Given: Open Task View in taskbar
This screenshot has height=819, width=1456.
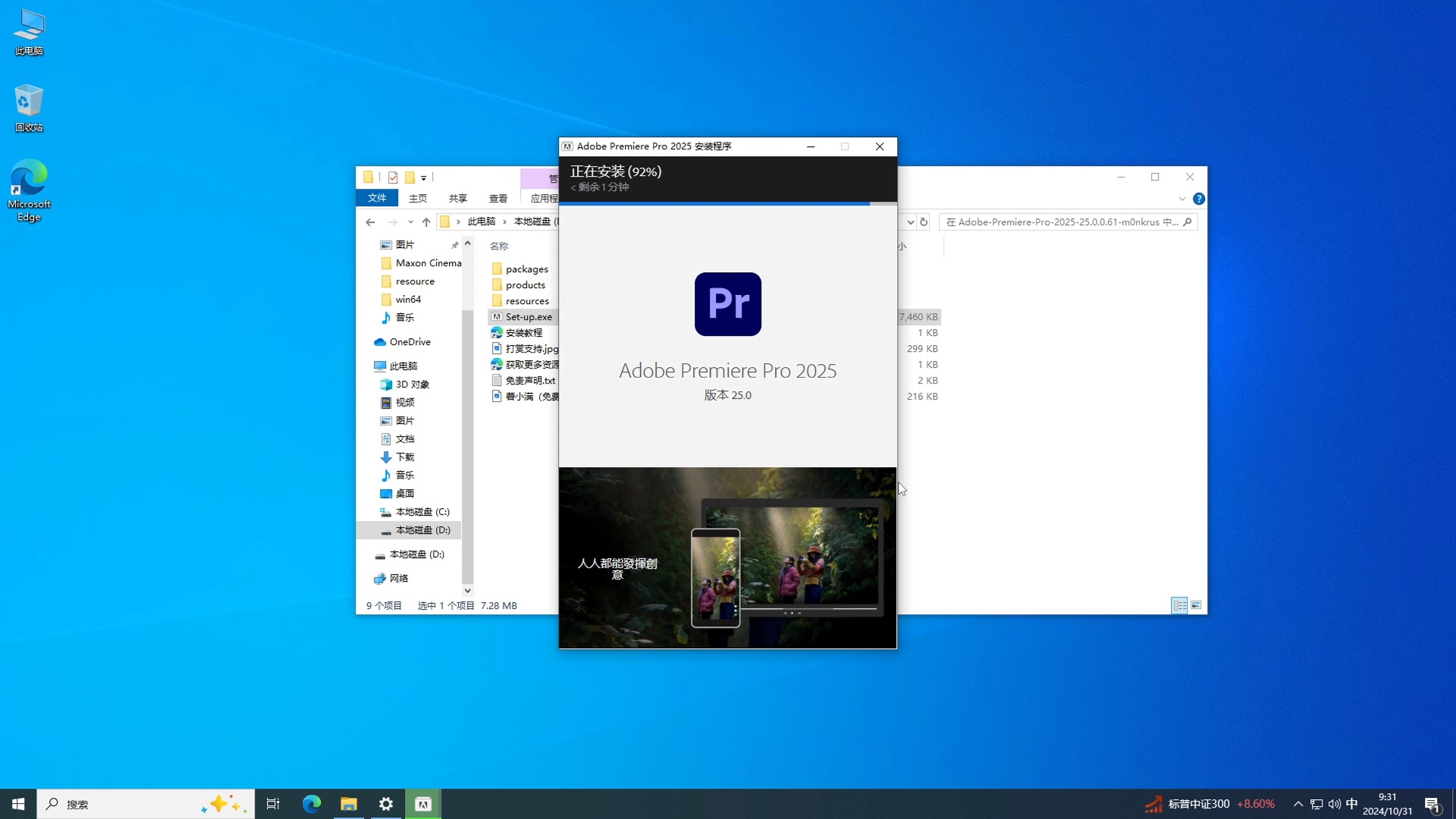Looking at the screenshot, I should [273, 804].
